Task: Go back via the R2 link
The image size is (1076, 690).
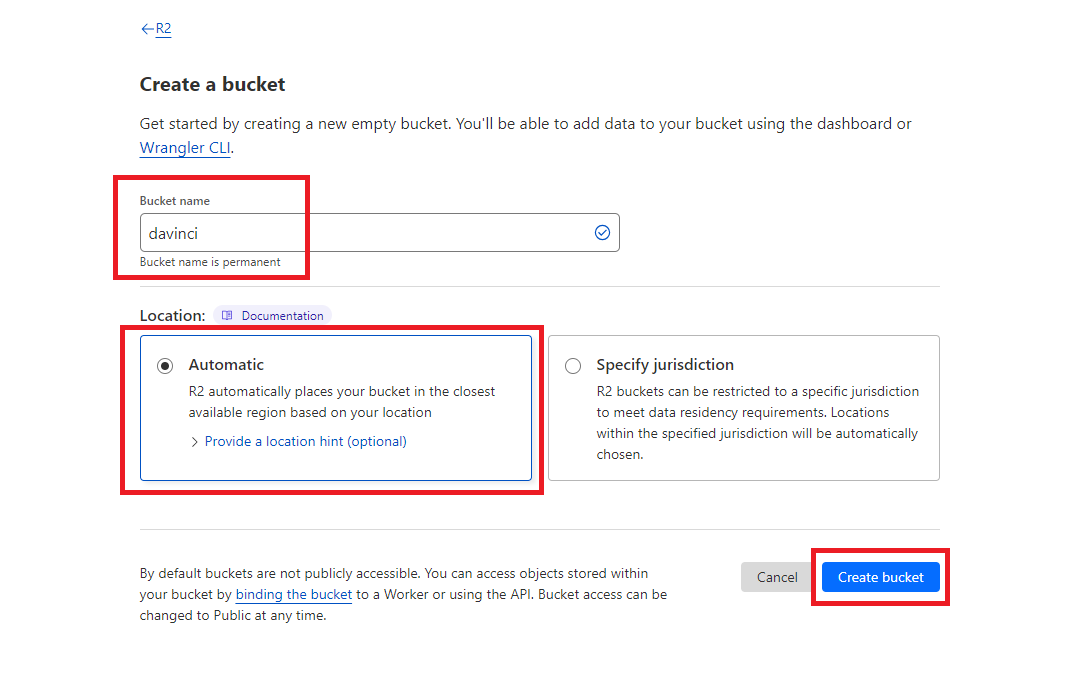Action: [x=163, y=29]
